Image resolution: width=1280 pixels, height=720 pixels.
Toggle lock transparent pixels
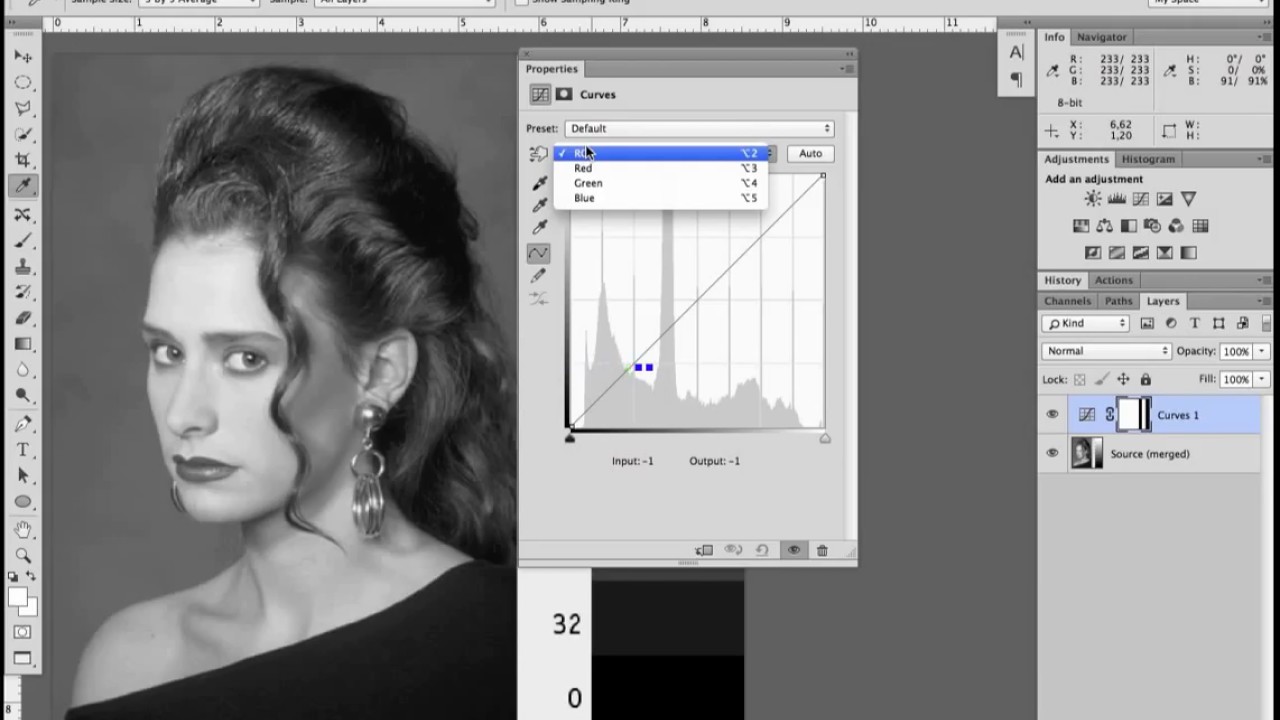[x=1079, y=380]
